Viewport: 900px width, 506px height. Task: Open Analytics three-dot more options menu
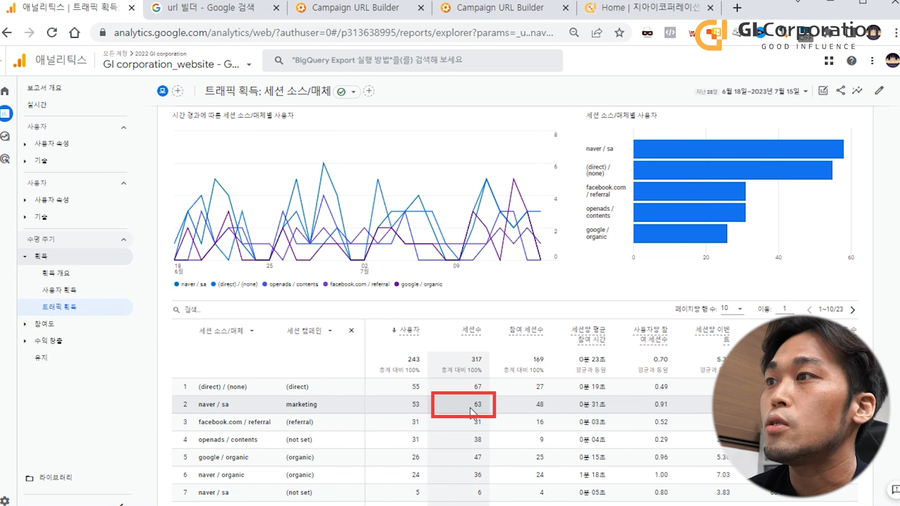(x=872, y=60)
